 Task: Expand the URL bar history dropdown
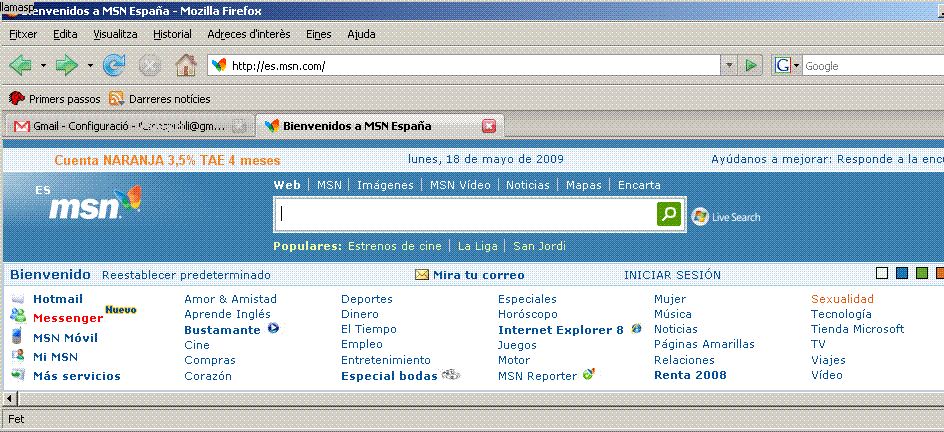(x=730, y=66)
